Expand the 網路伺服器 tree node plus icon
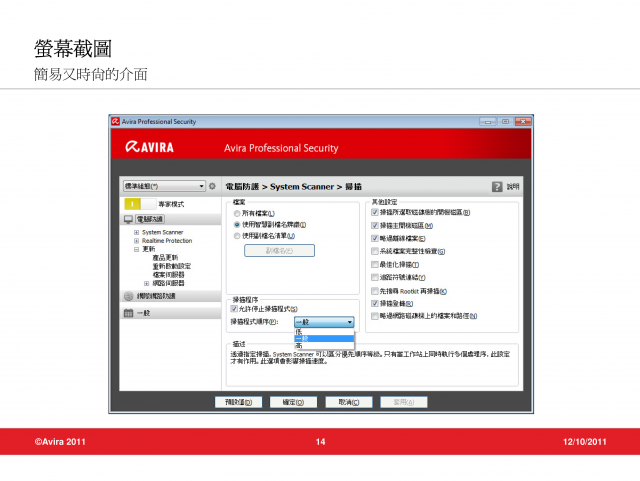 click(x=147, y=283)
